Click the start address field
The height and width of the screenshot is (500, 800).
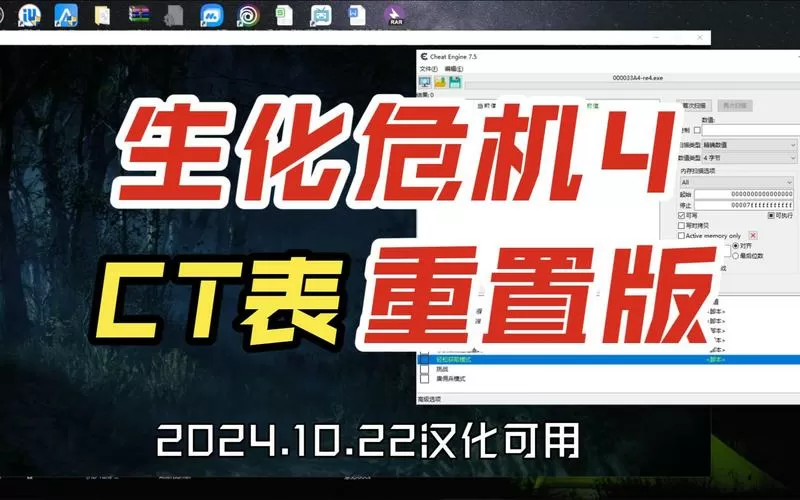pos(744,194)
